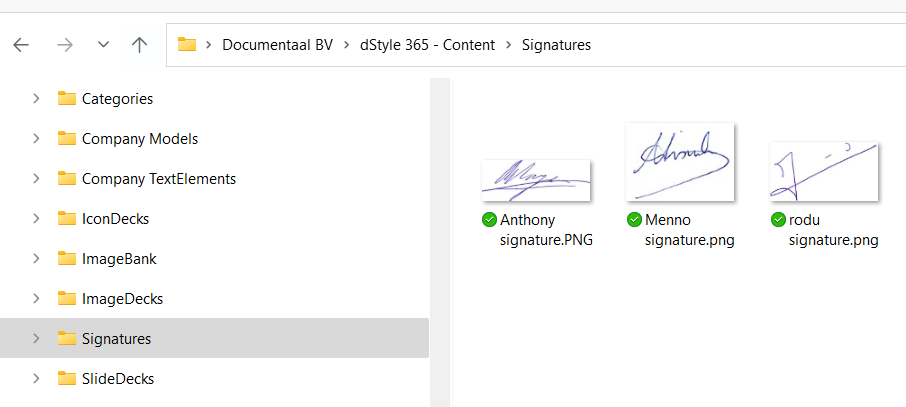906x407 pixels.
Task: Click the folder icon in address bar
Action: click(x=187, y=45)
